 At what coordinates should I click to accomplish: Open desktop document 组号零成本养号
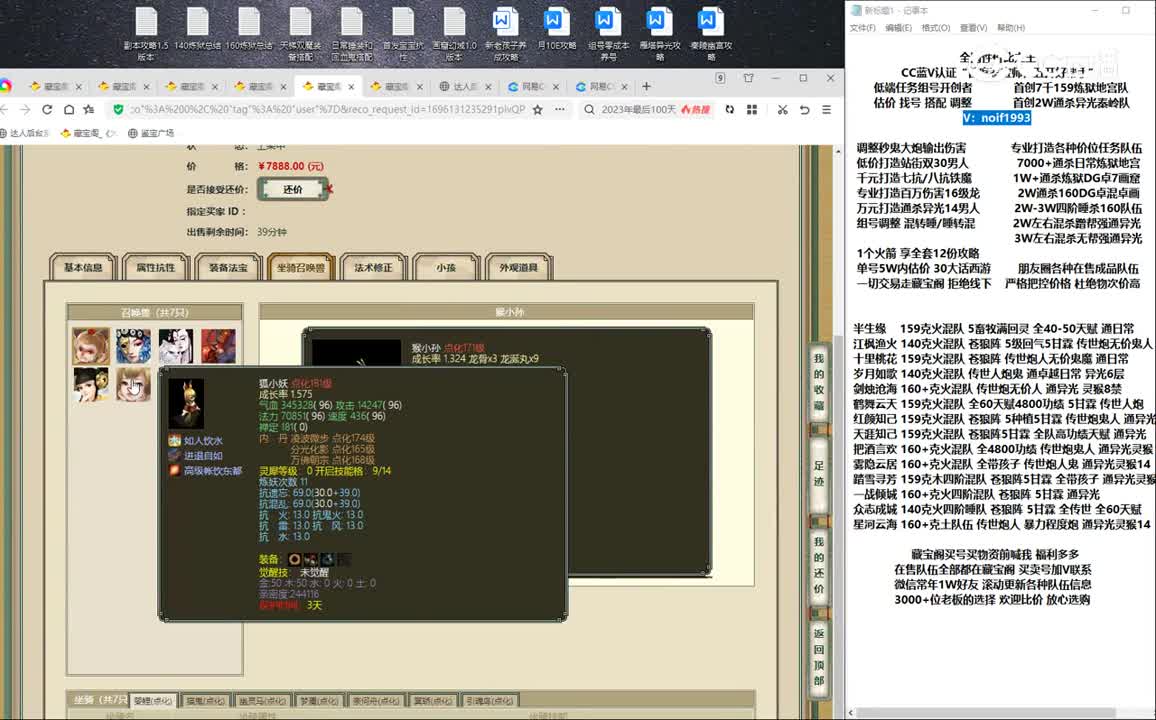(608, 34)
